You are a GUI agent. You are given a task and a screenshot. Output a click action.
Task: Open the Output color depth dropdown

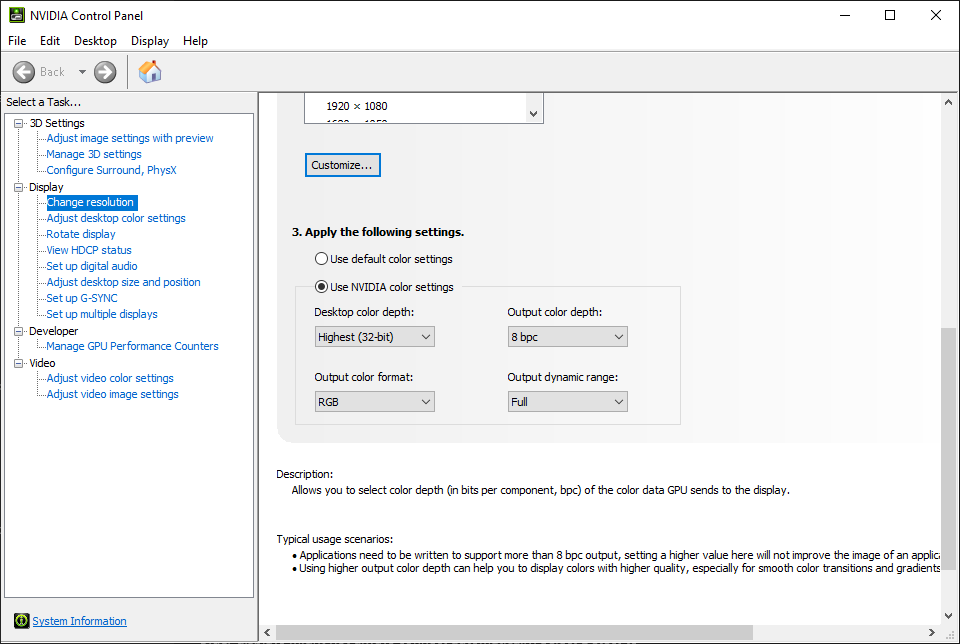(567, 337)
